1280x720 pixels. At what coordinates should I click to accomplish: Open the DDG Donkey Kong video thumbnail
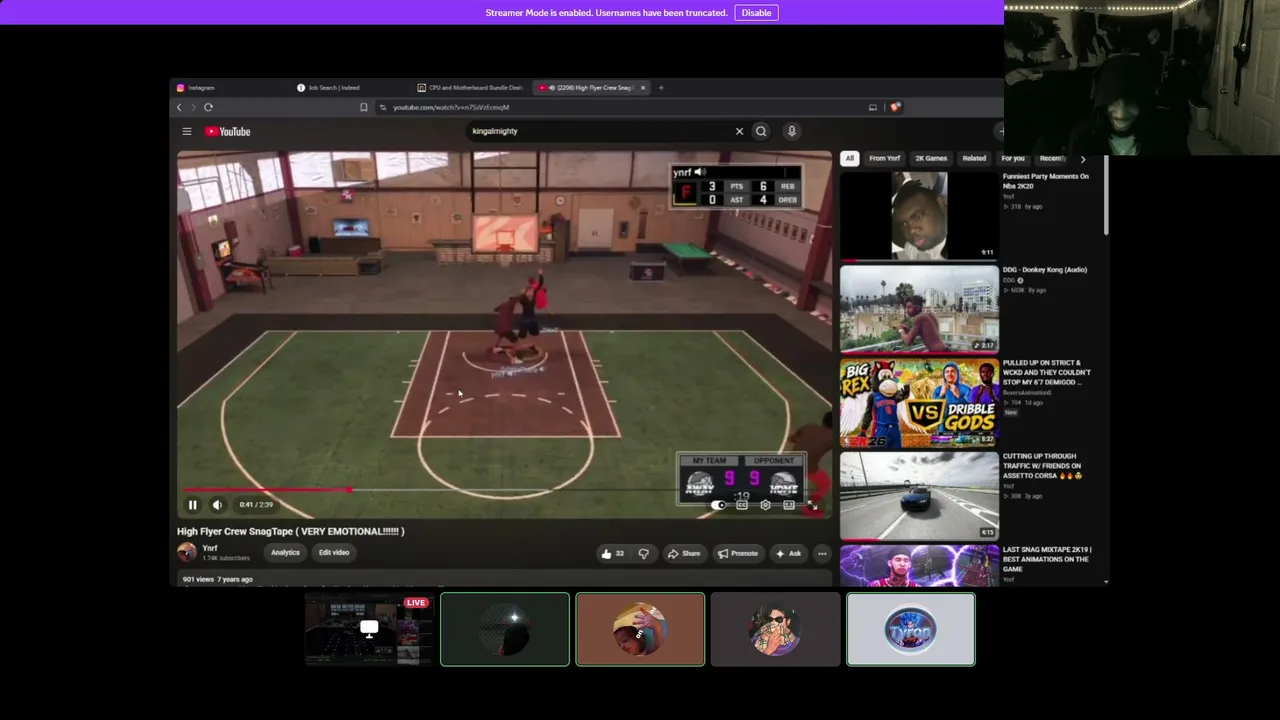tap(919, 309)
